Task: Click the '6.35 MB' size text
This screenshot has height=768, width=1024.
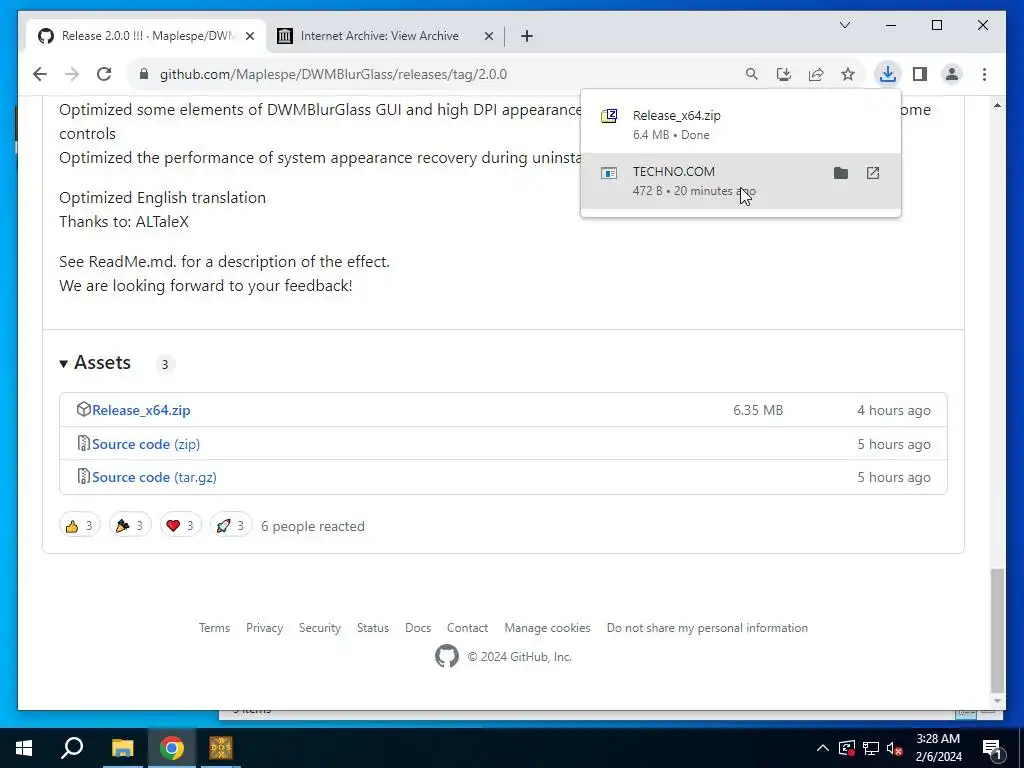Action: [758, 410]
